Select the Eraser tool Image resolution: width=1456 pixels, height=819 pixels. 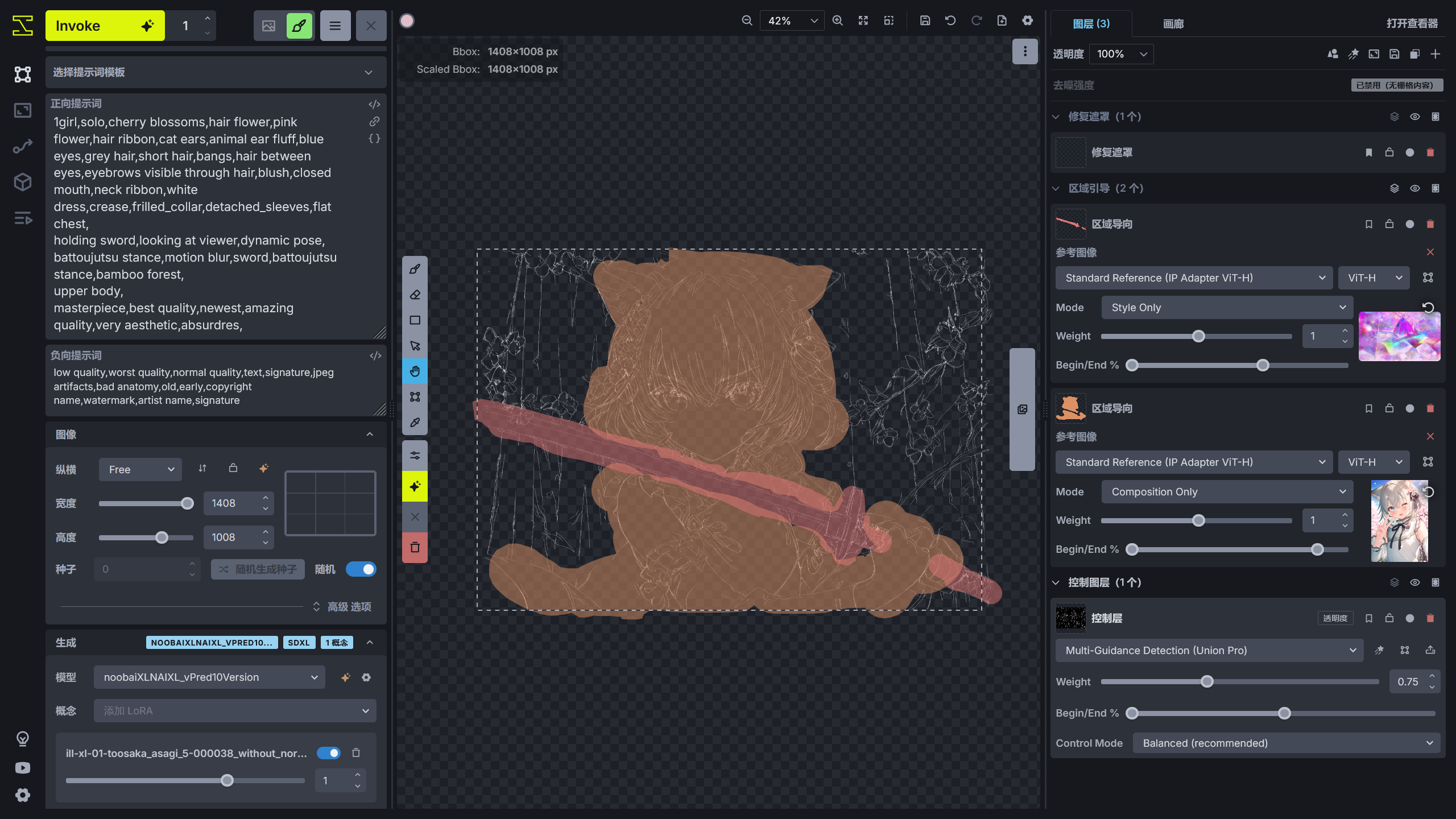click(x=415, y=295)
